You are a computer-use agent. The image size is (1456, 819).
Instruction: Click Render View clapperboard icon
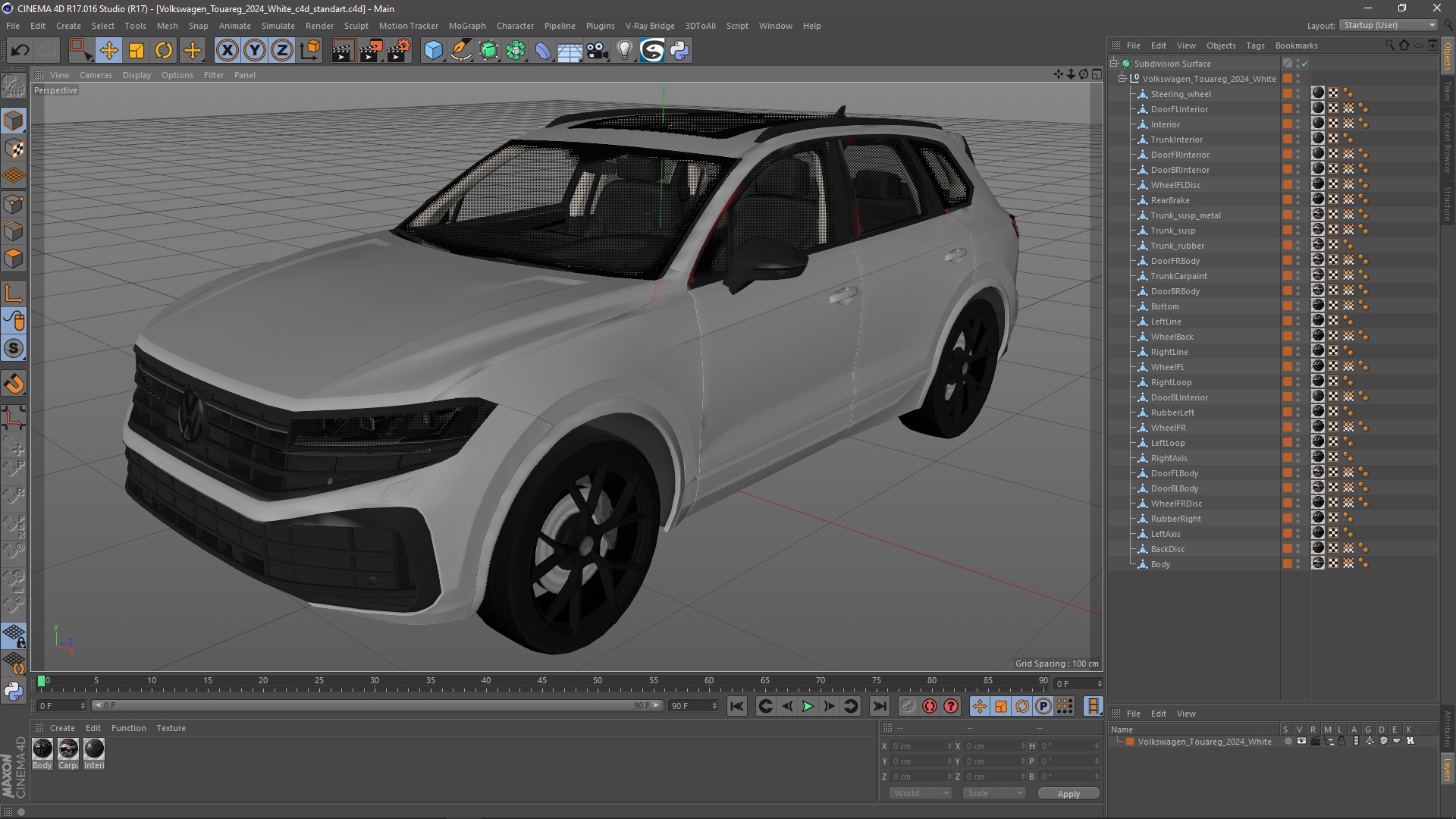343,51
